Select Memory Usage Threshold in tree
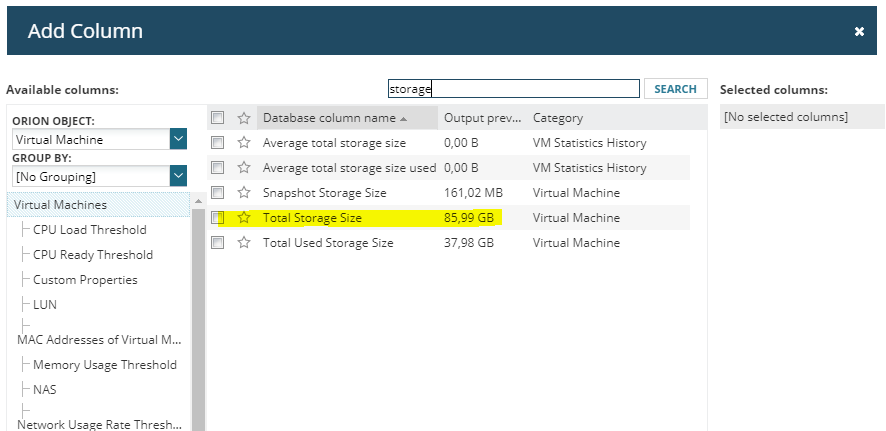 tap(105, 365)
